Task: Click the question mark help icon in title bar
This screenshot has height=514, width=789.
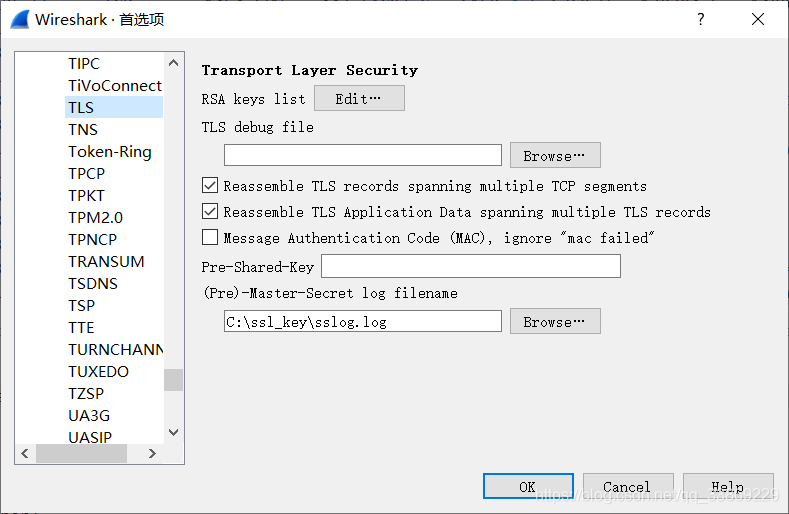Action: (x=701, y=19)
